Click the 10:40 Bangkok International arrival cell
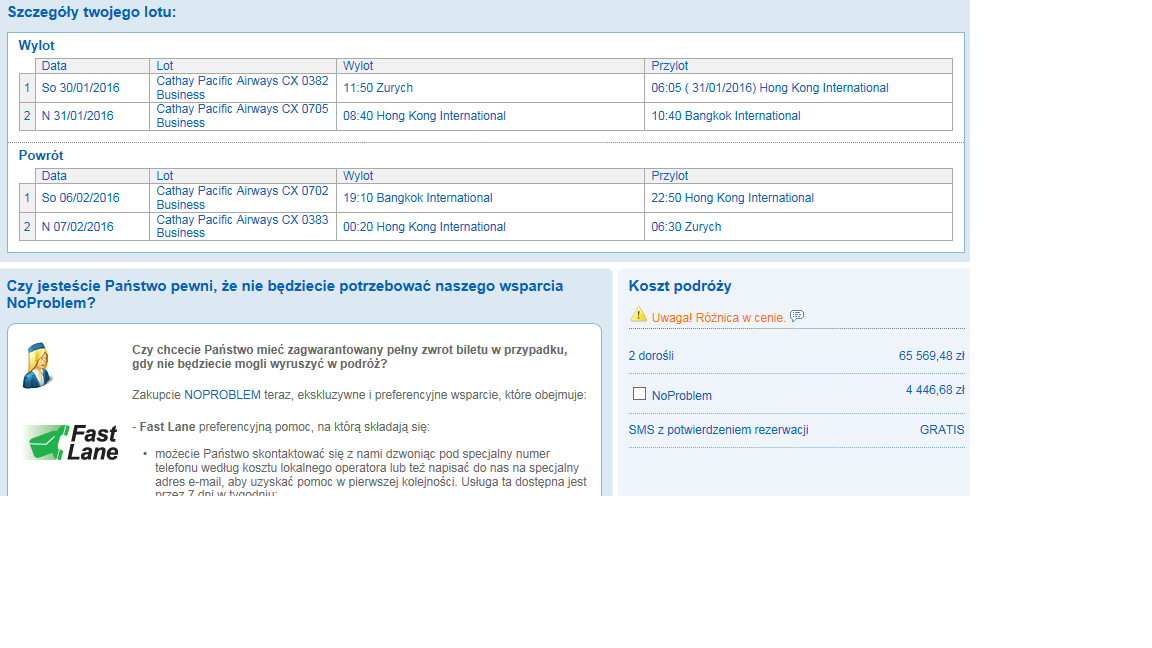Image resolution: width=1152 pixels, height=648 pixels. (798, 116)
